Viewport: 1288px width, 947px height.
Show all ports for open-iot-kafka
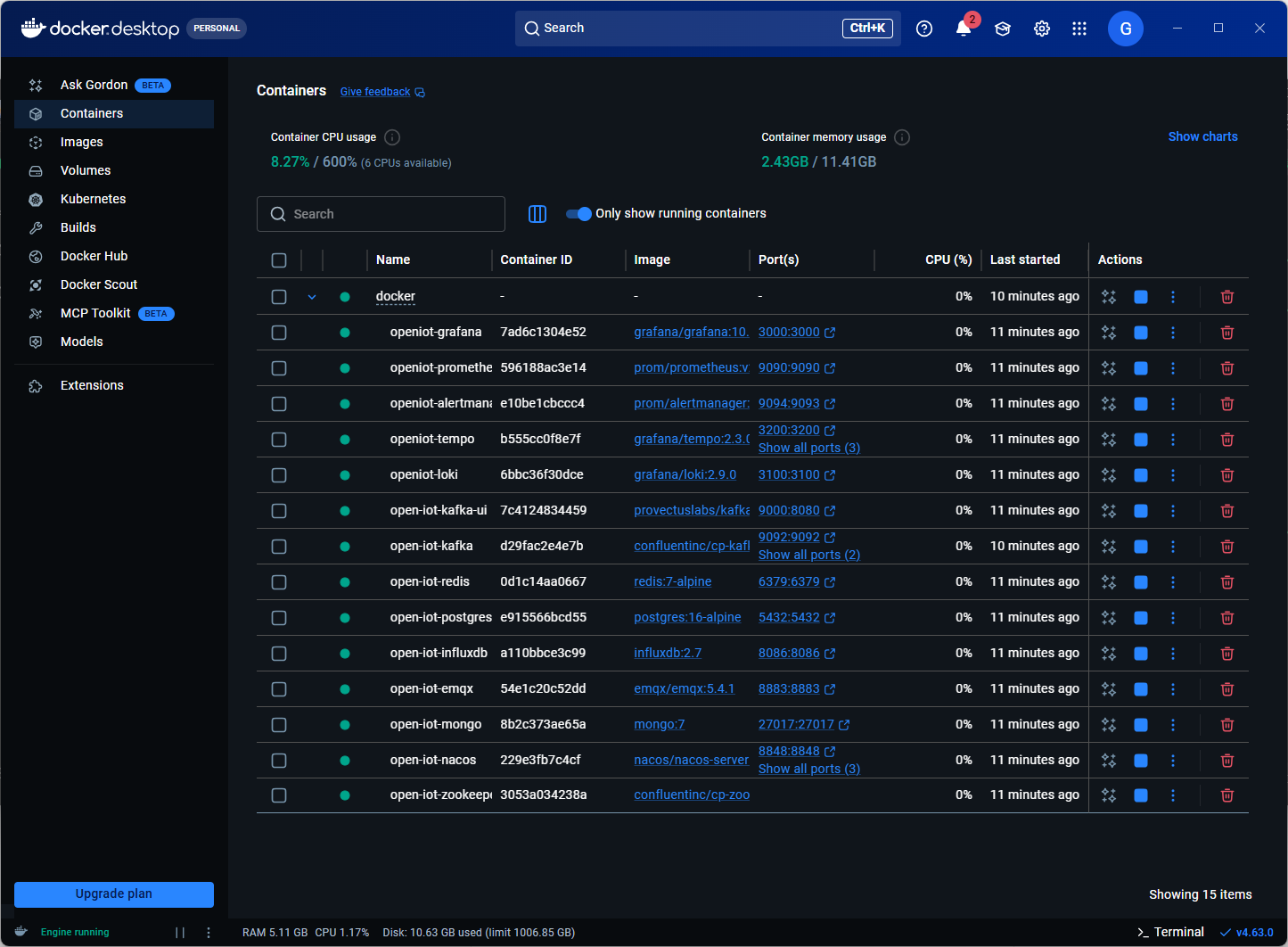click(x=809, y=555)
